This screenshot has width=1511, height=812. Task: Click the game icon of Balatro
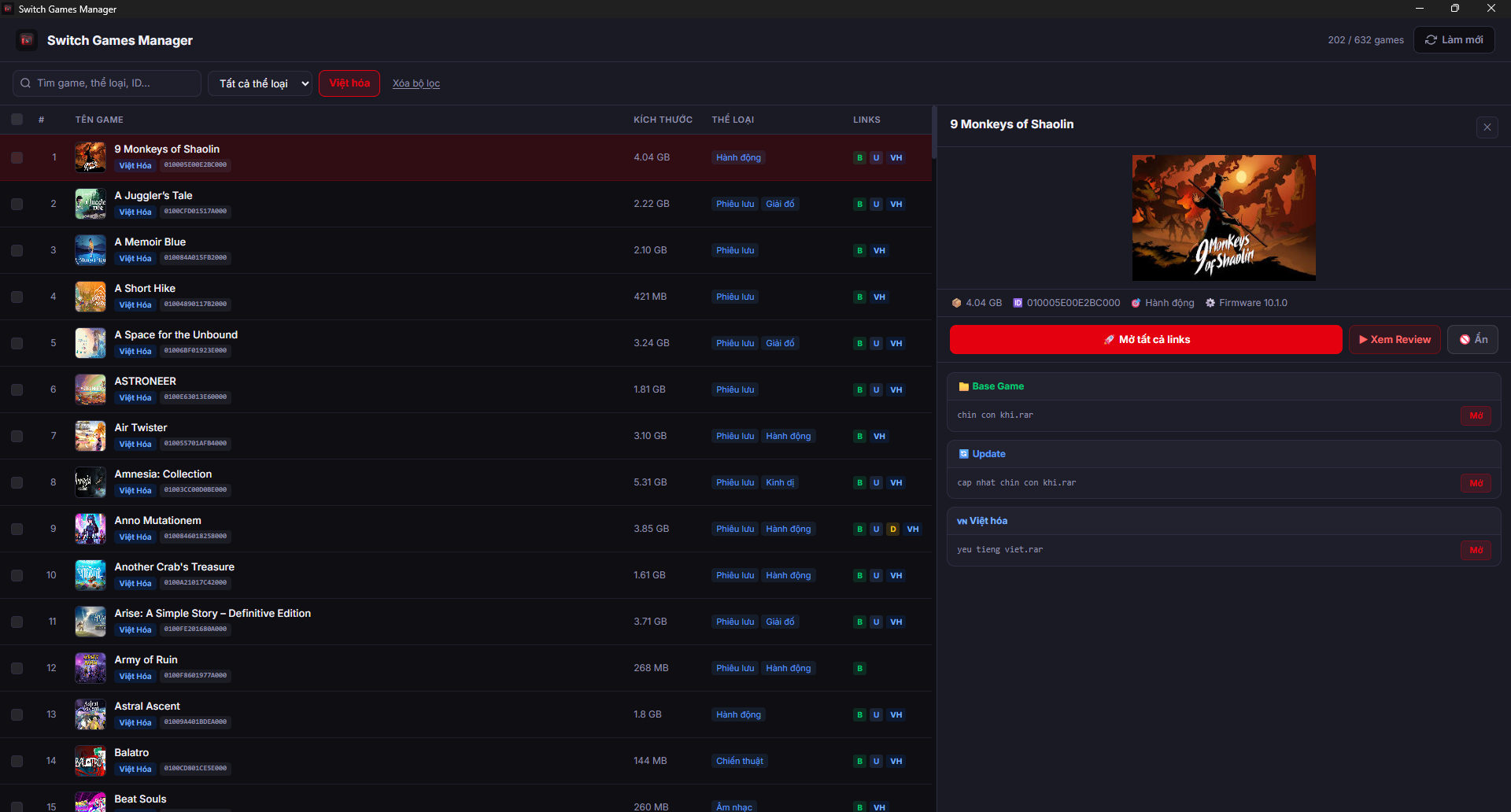point(91,761)
